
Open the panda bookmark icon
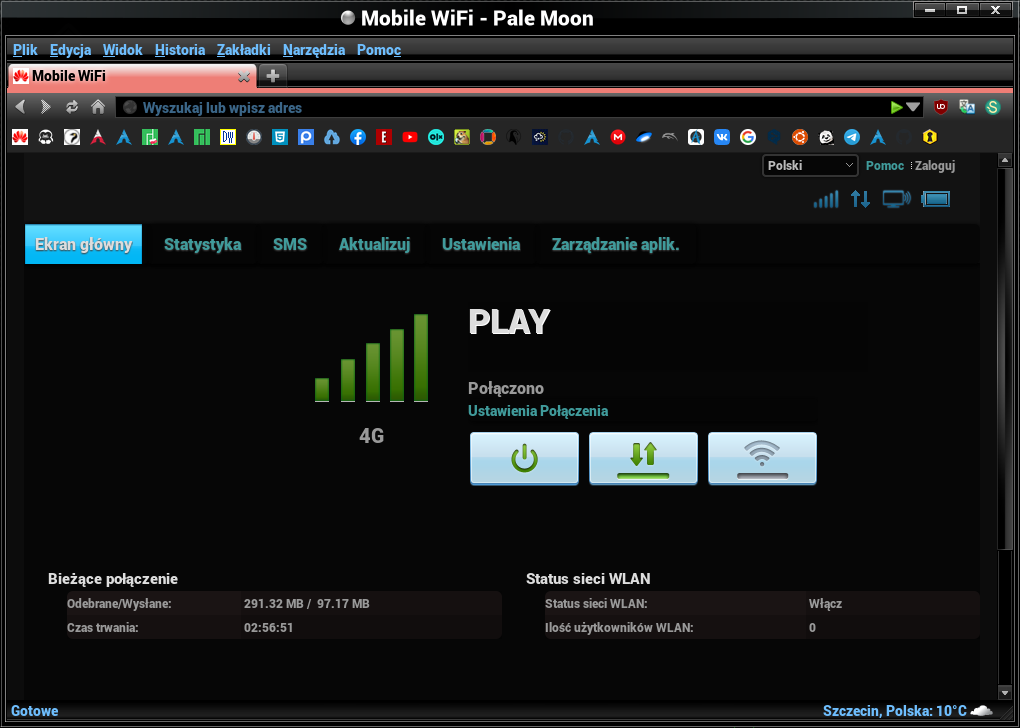point(825,137)
